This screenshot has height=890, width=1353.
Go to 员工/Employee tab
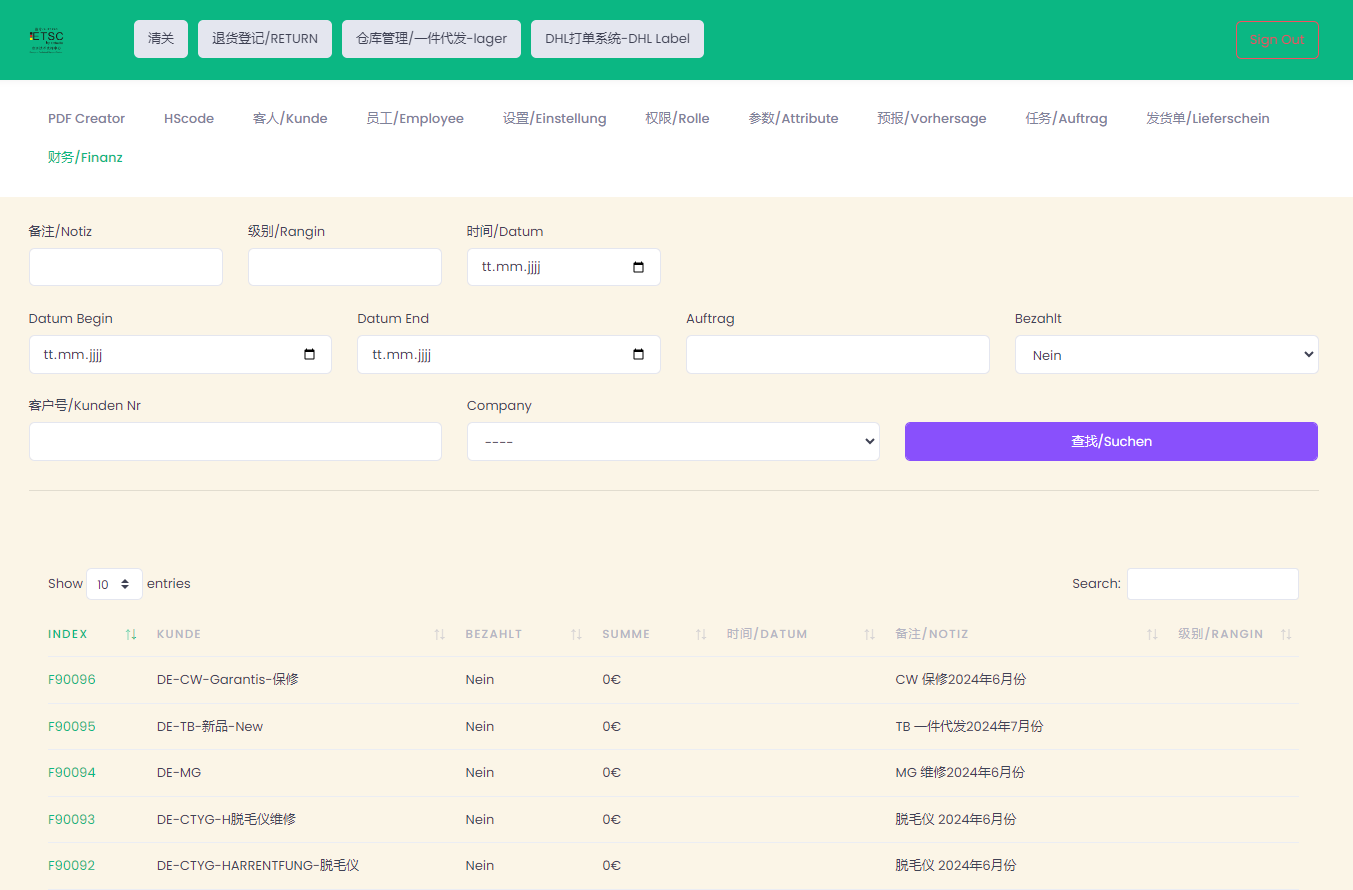tap(415, 118)
